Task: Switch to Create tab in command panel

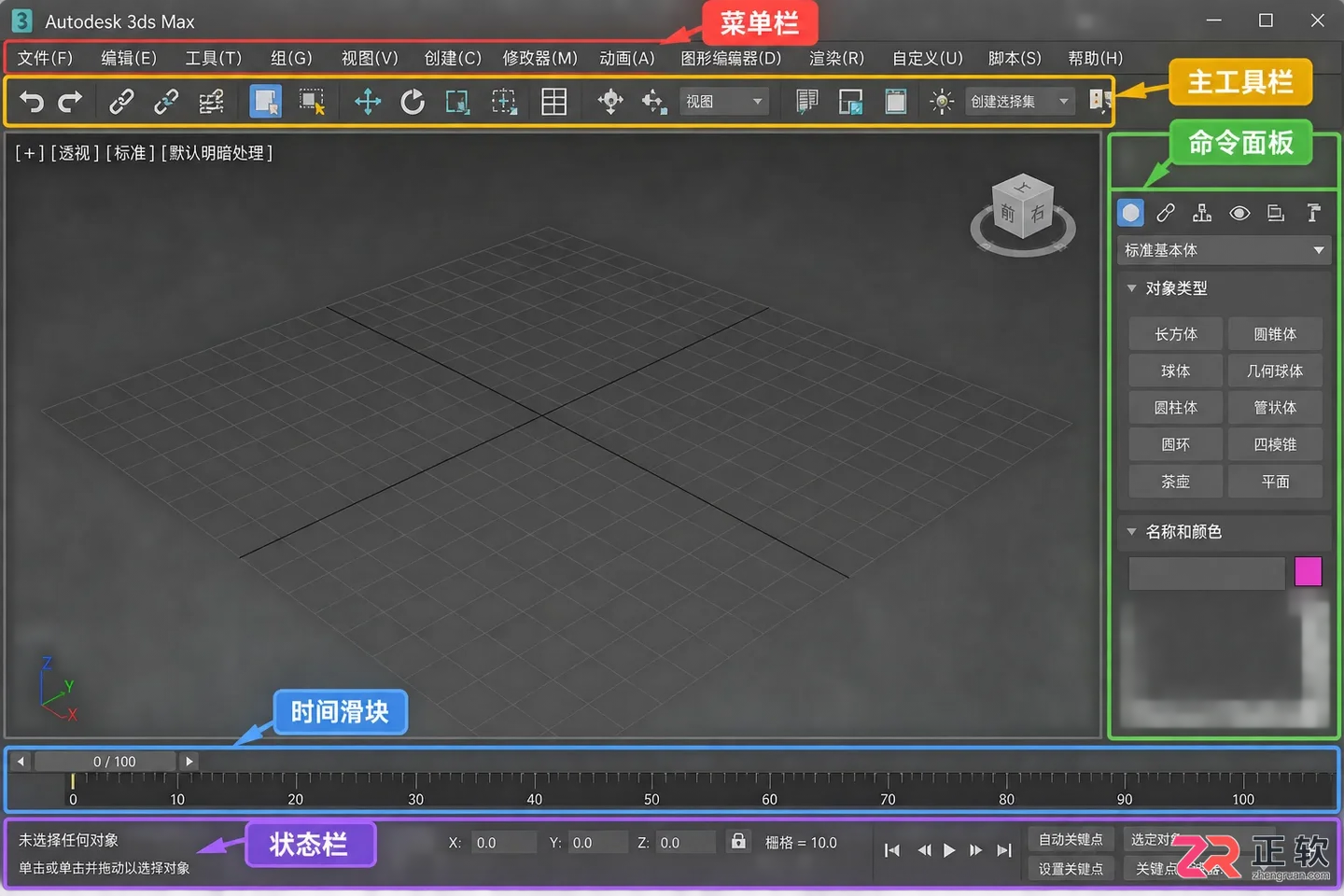Action: coord(1130,213)
